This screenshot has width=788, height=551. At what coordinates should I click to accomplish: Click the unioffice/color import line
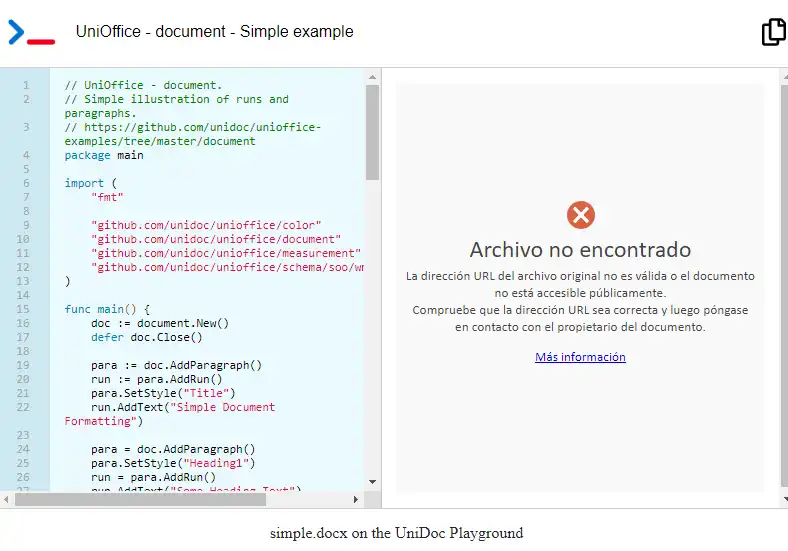pyautogui.click(x=206, y=225)
